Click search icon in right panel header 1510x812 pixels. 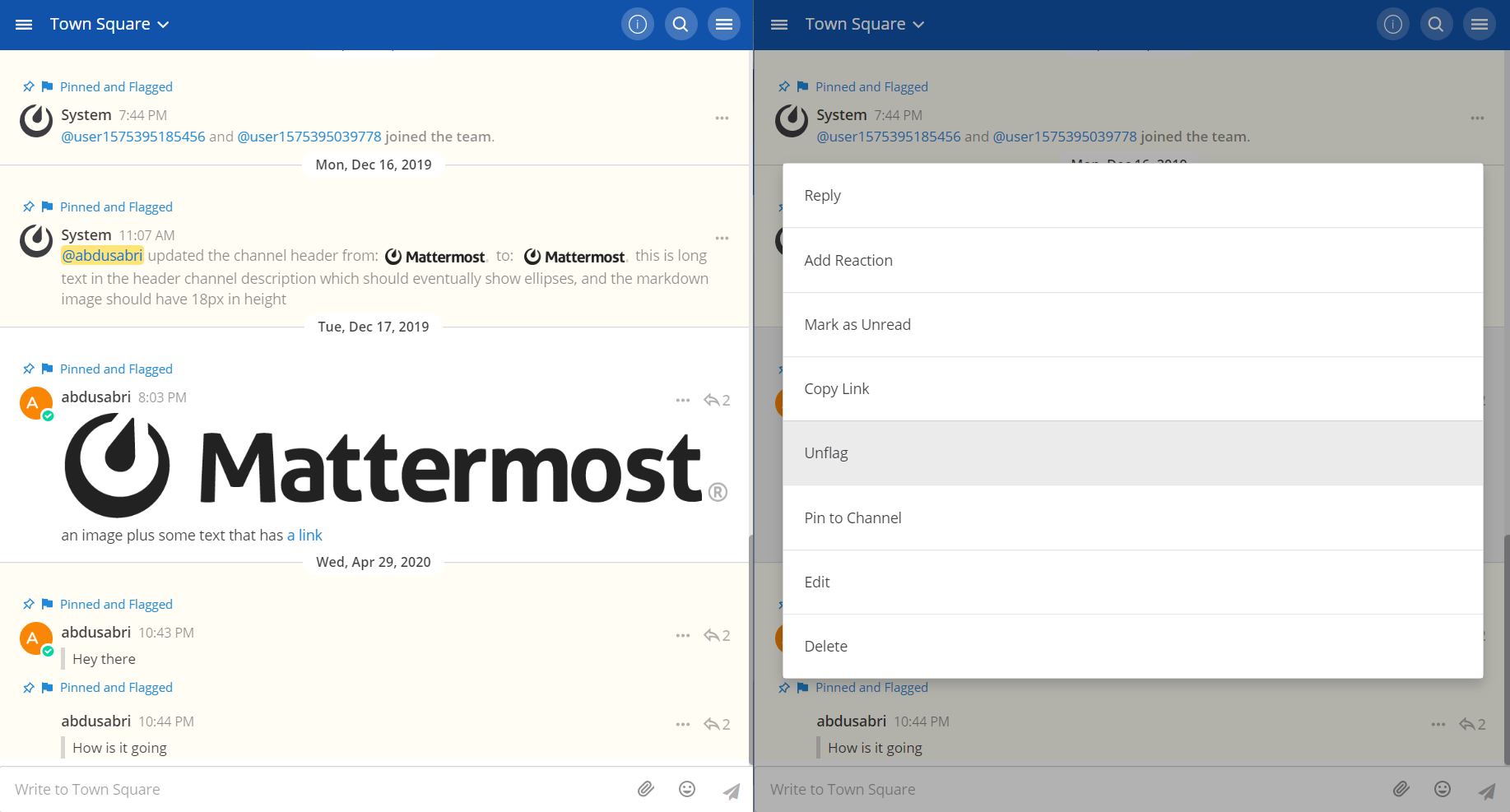(x=1436, y=25)
